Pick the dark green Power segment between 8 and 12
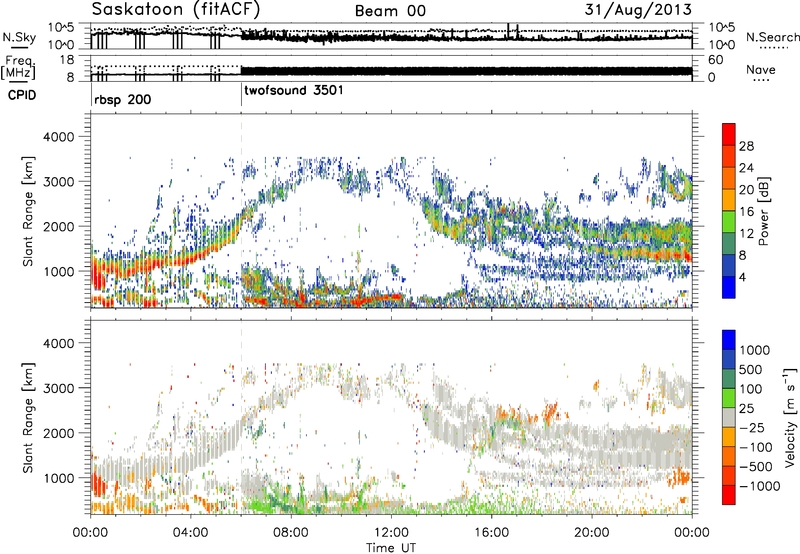The width and height of the screenshot is (800, 554). (729, 244)
